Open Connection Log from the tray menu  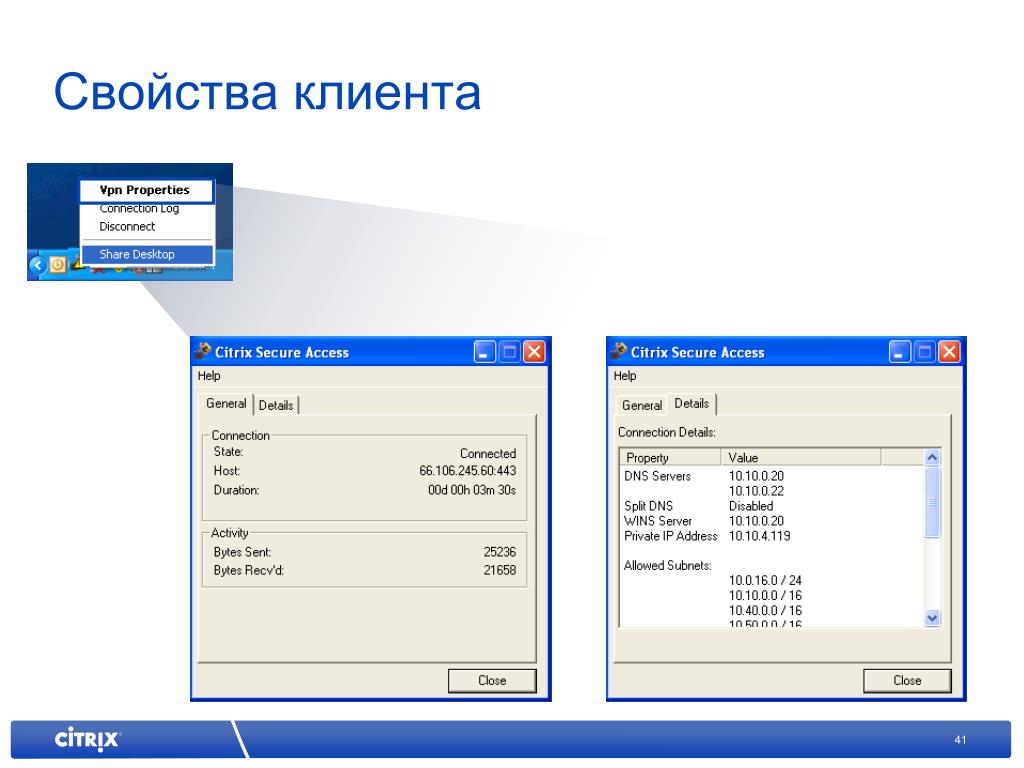pos(139,208)
